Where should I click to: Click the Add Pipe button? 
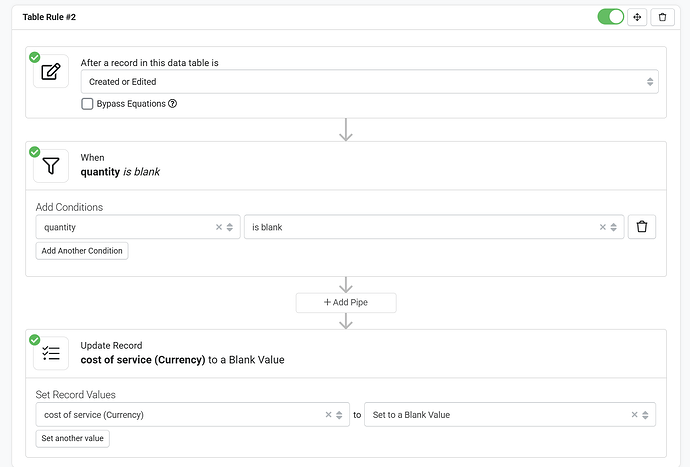[x=346, y=302]
